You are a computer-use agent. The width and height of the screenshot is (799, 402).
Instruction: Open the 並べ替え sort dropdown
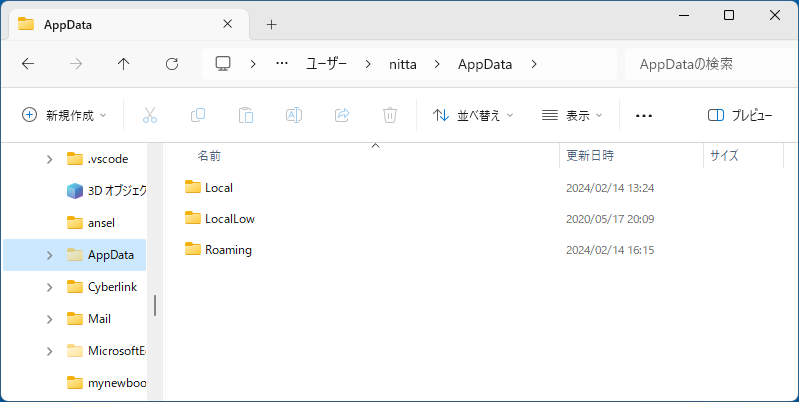[x=473, y=115]
